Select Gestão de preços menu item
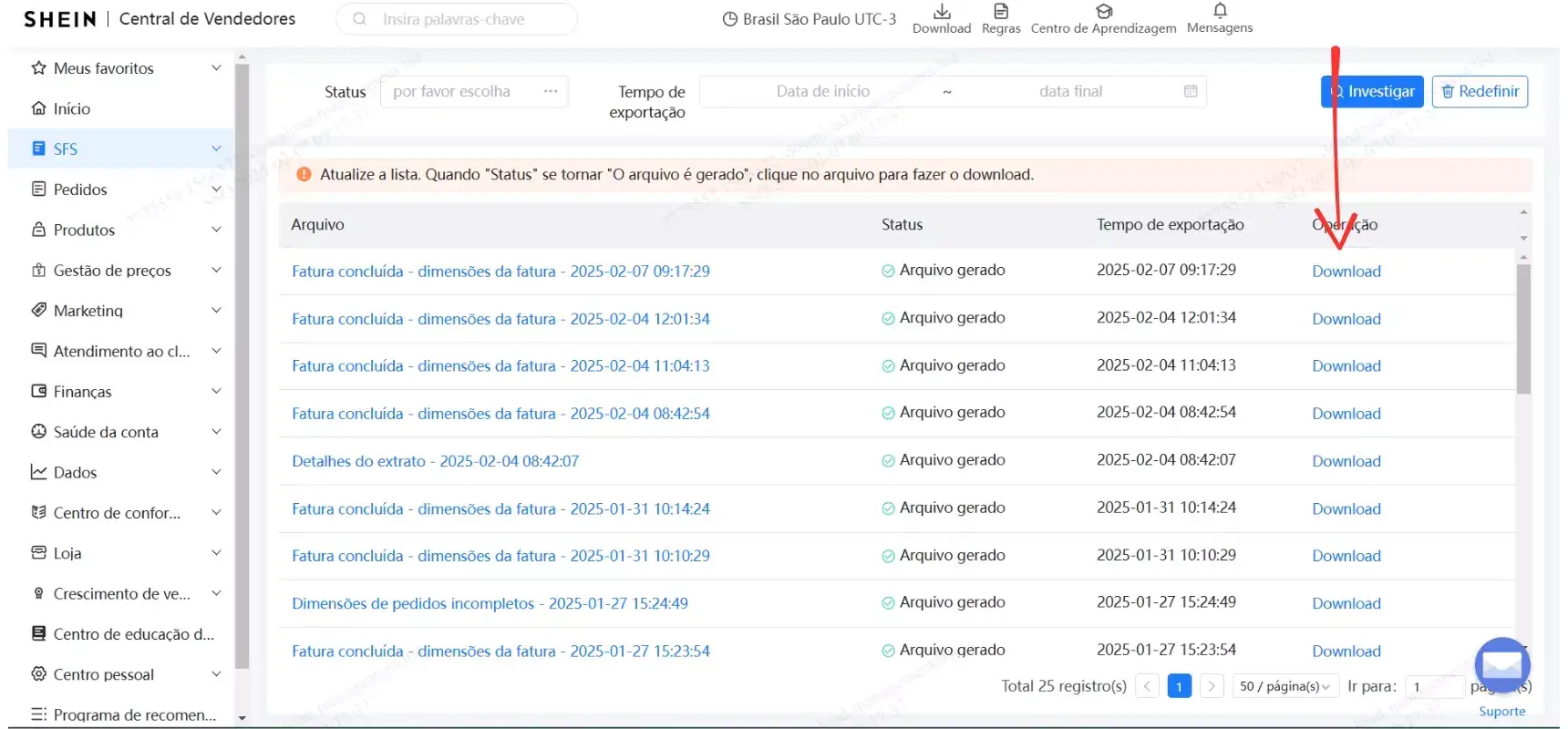 [x=121, y=270]
